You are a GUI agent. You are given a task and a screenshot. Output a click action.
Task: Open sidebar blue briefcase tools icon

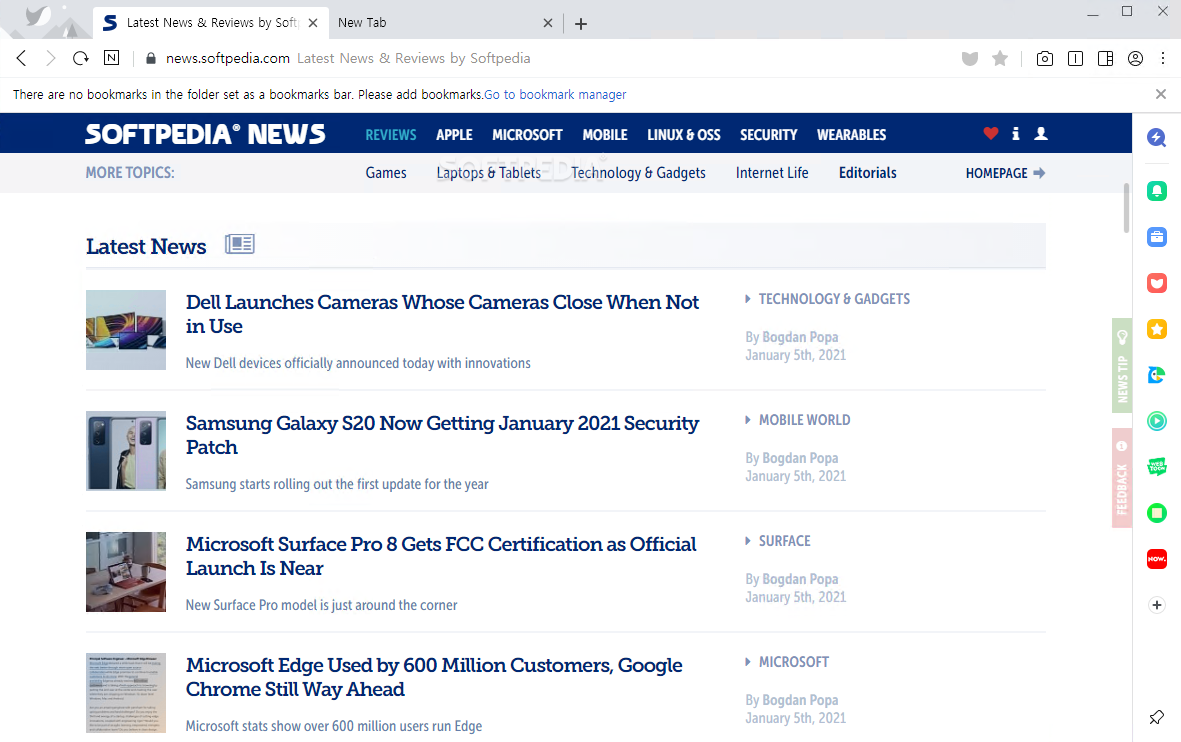[x=1157, y=237]
